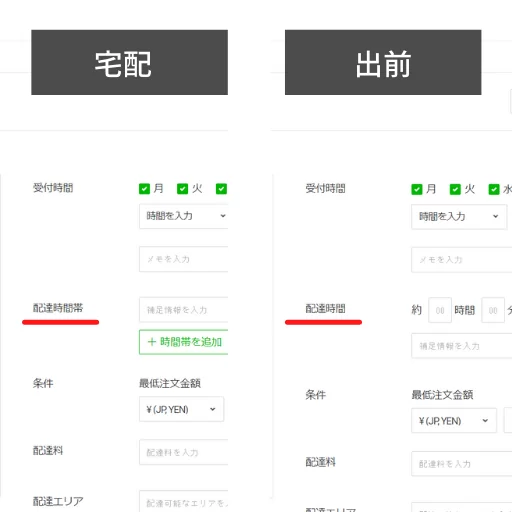Click 配達料を入力 field in 出前 panel
The width and height of the screenshot is (512, 512).
tap(462, 464)
